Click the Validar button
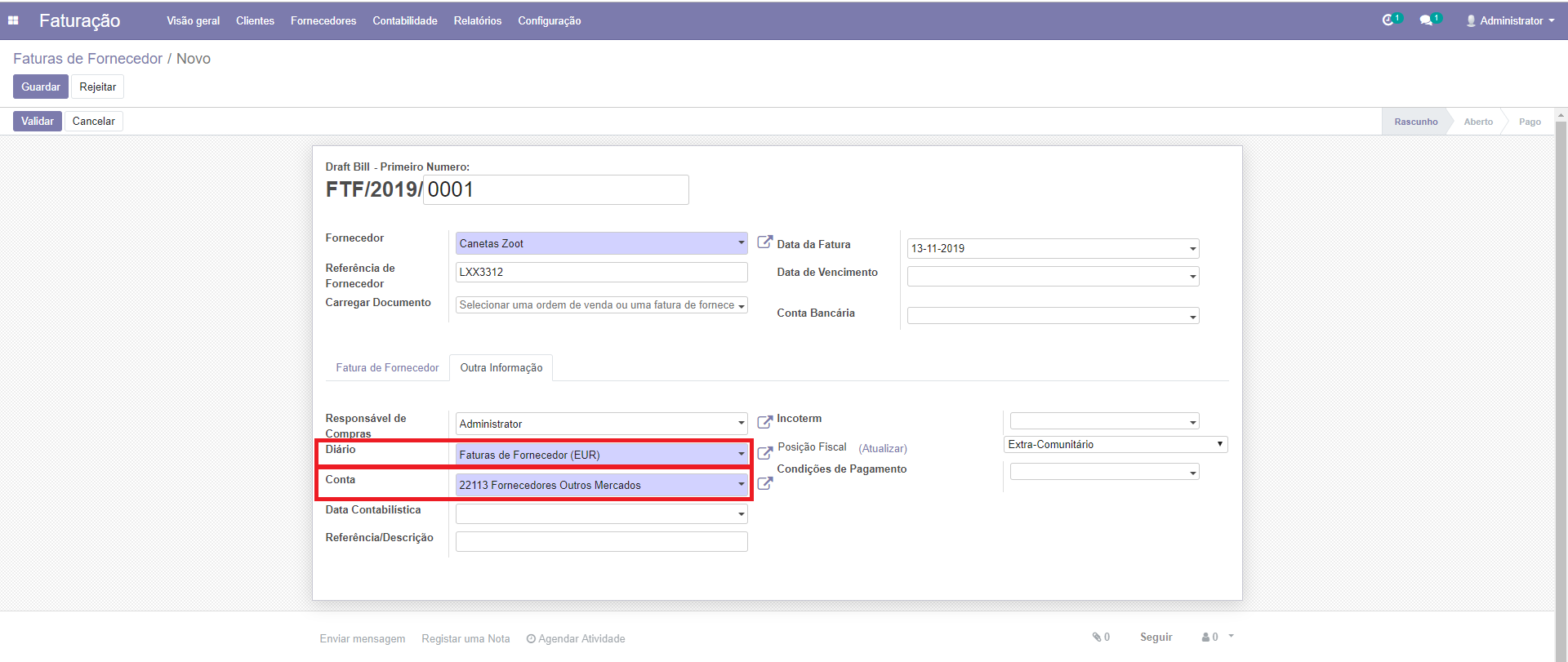1568x662 pixels. 38,121
